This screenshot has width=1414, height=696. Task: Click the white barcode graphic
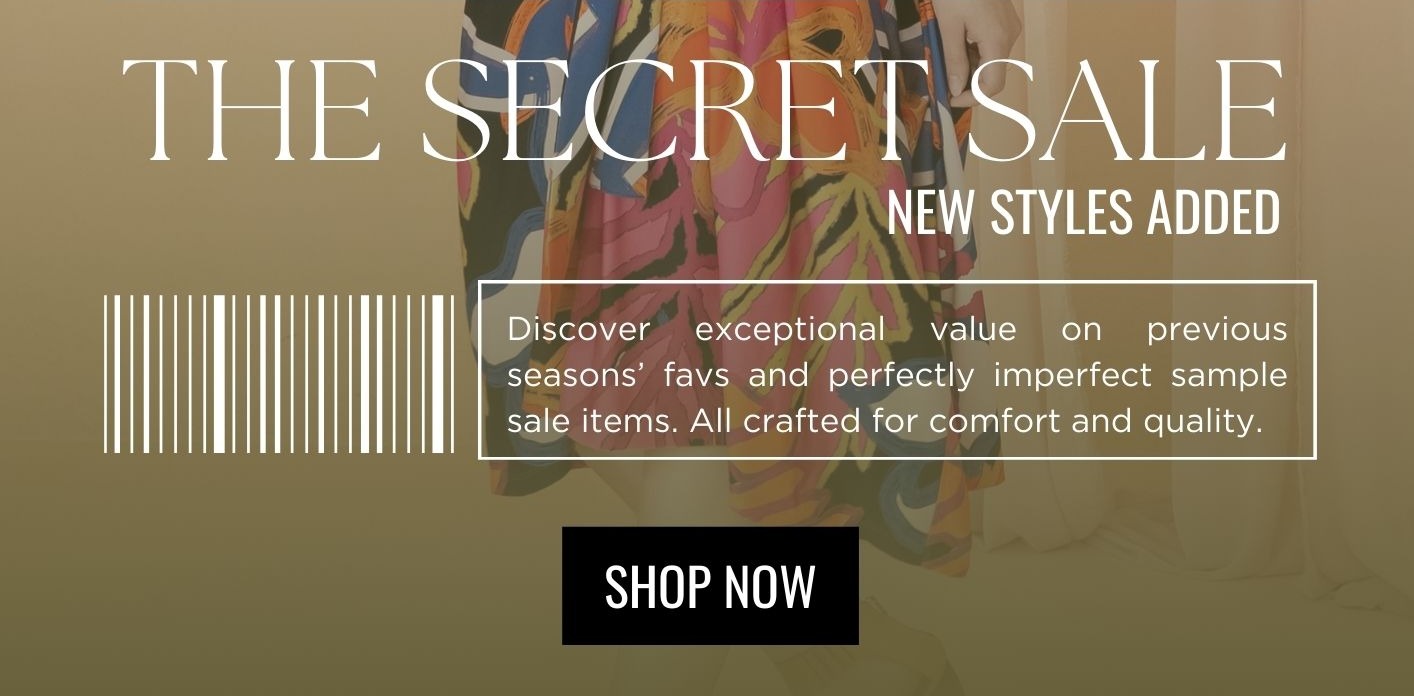coord(279,374)
